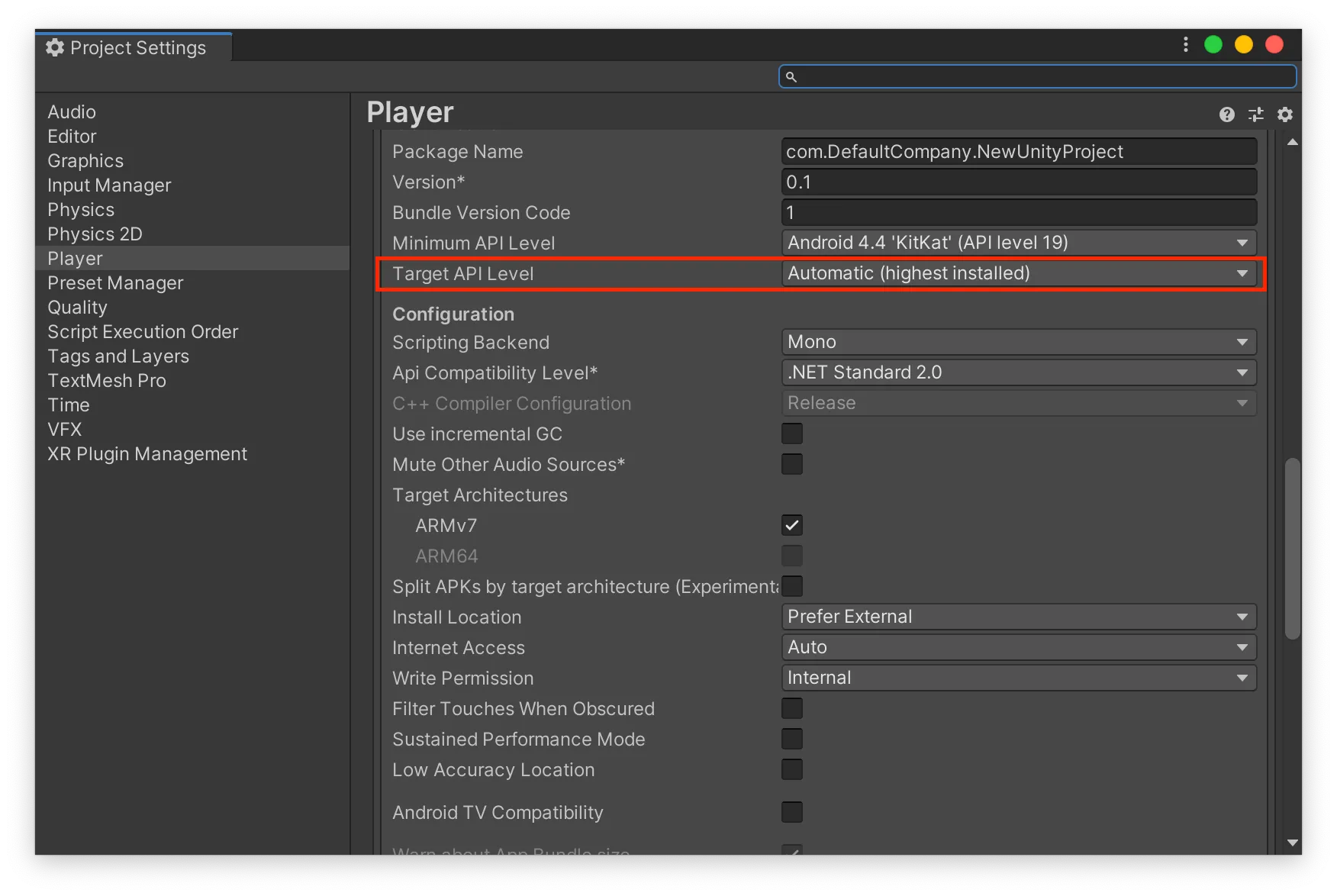Viewport: 1337px width, 896px height.
Task: Click the search magnifier in the search bar
Action: point(791,76)
